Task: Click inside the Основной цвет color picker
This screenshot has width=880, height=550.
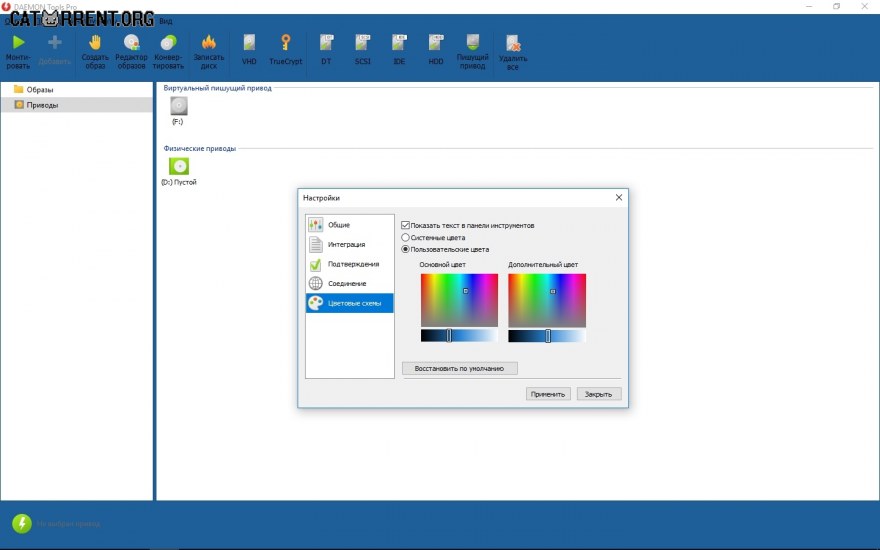Action: pyautogui.click(x=459, y=300)
